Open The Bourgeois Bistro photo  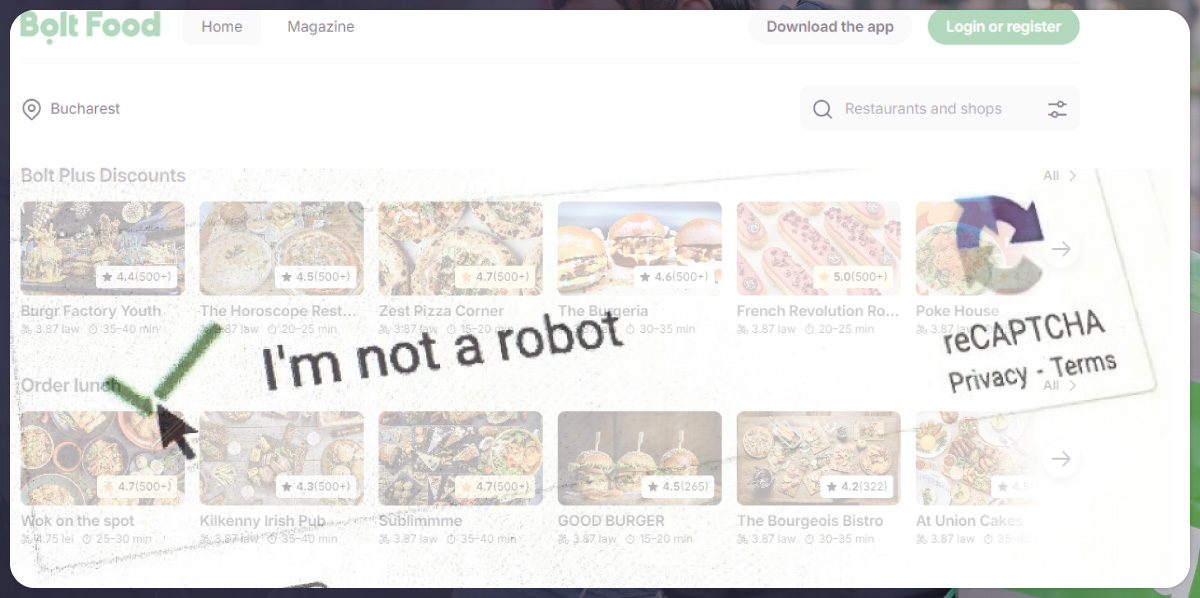[x=818, y=458]
